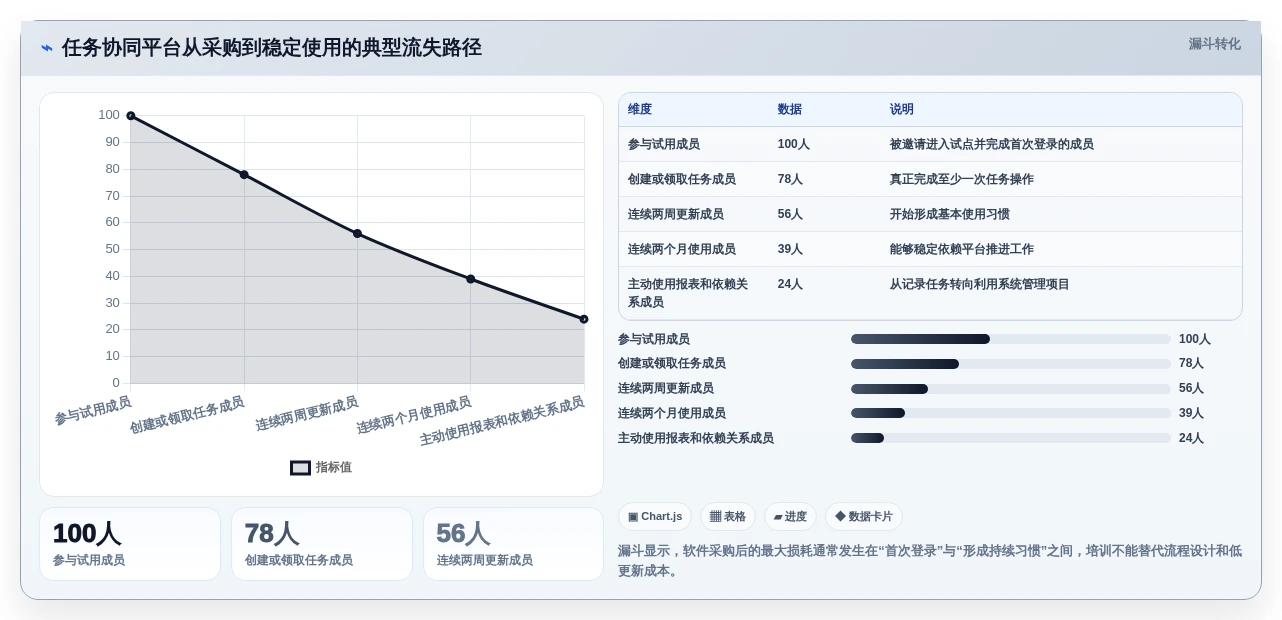Click description 能够稳定依赖平台推进工作
The image size is (1282, 620).
[962, 249]
